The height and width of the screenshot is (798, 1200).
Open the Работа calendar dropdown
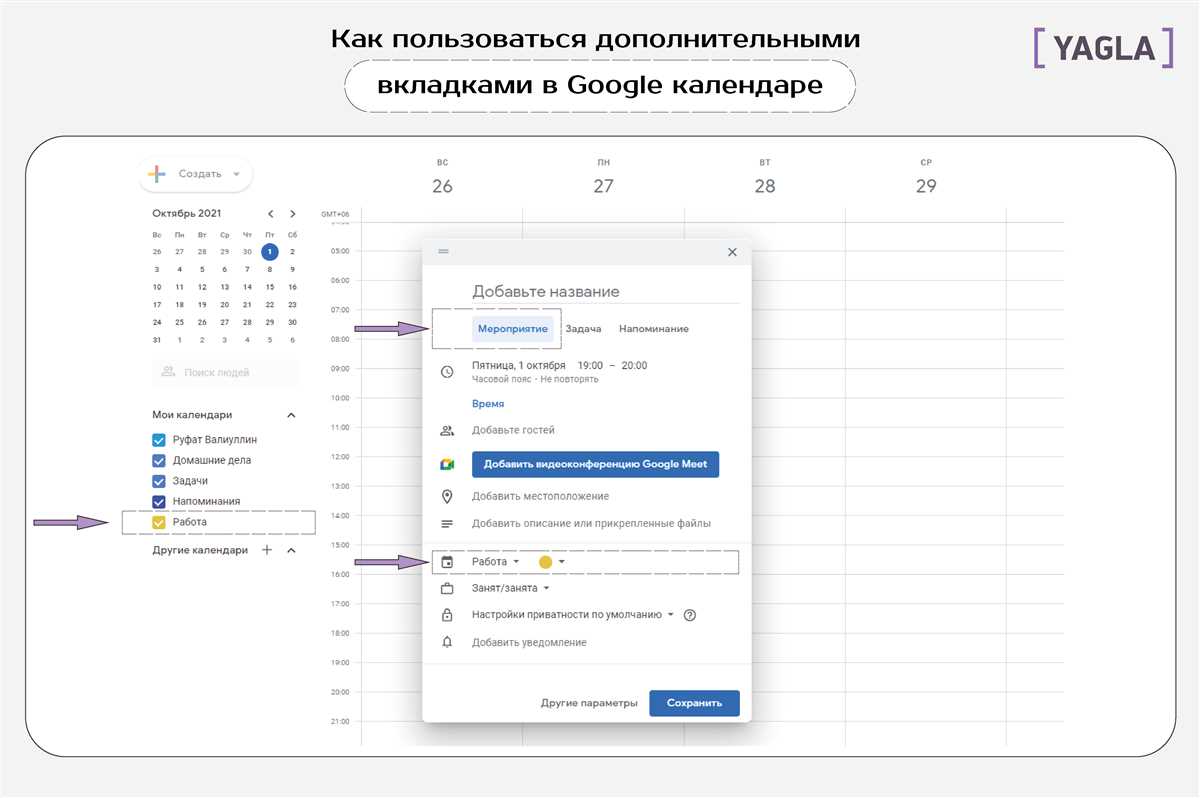(496, 562)
